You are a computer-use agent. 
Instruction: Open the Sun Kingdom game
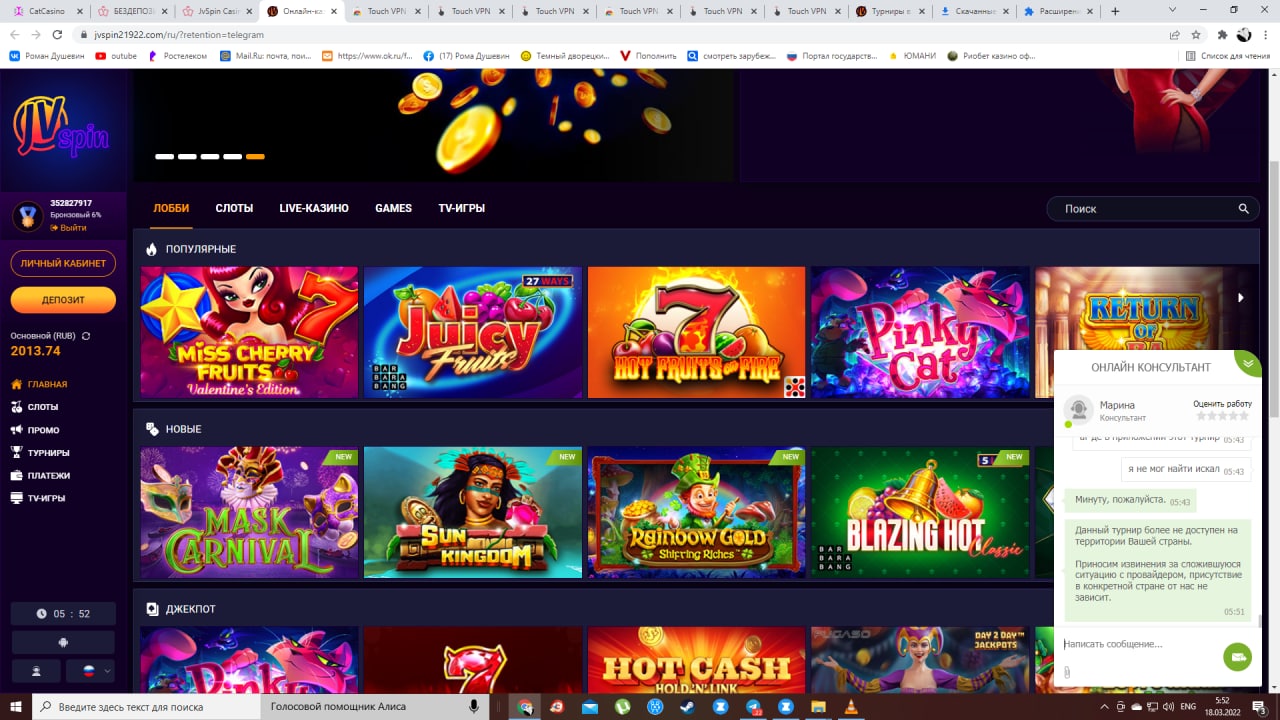[473, 513]
